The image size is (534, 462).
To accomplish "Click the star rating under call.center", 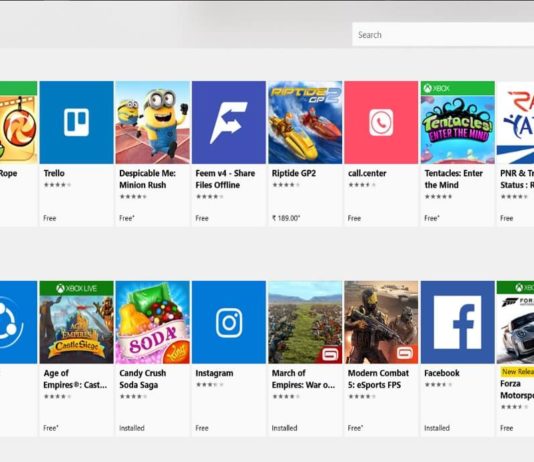I will click(x=362, y=185).
